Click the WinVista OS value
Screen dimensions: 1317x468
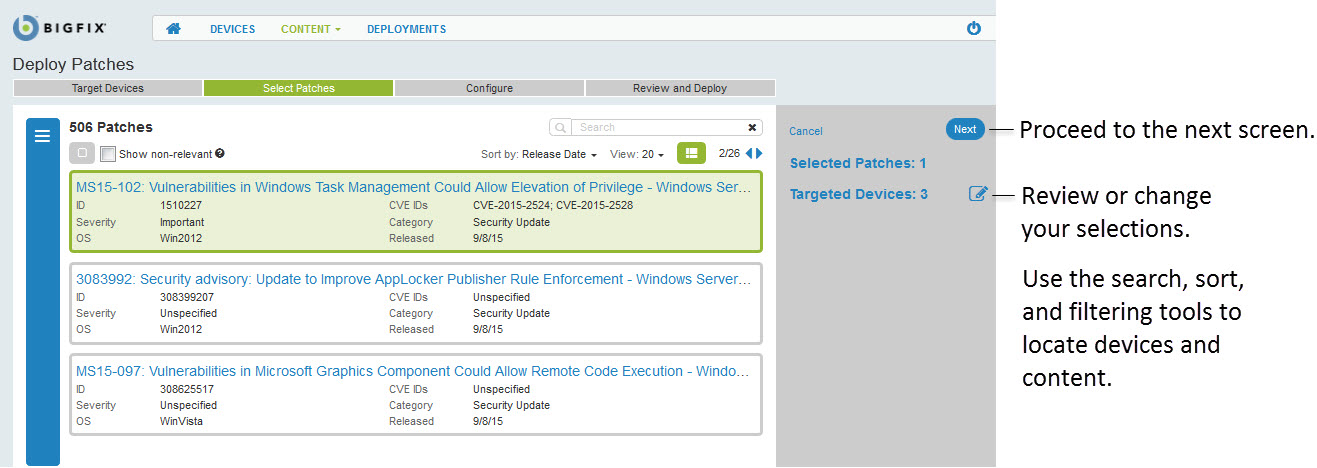click(181, 422)
